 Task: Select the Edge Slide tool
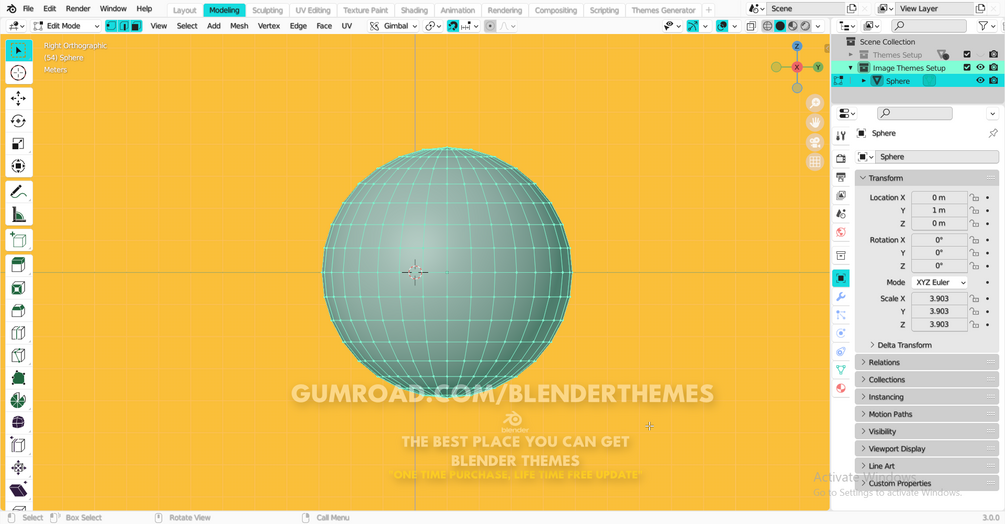pos(19,445)
